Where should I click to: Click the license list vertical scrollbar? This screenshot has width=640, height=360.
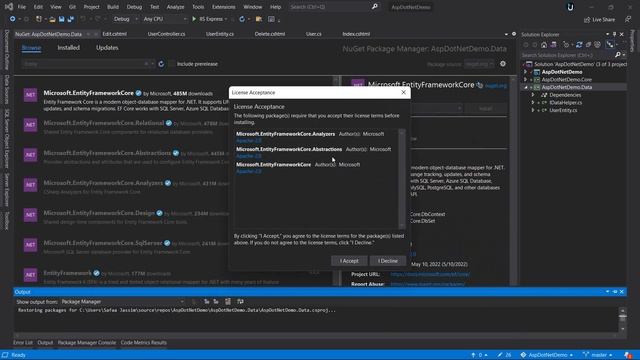pyautogui.click(x=402, y=179)
